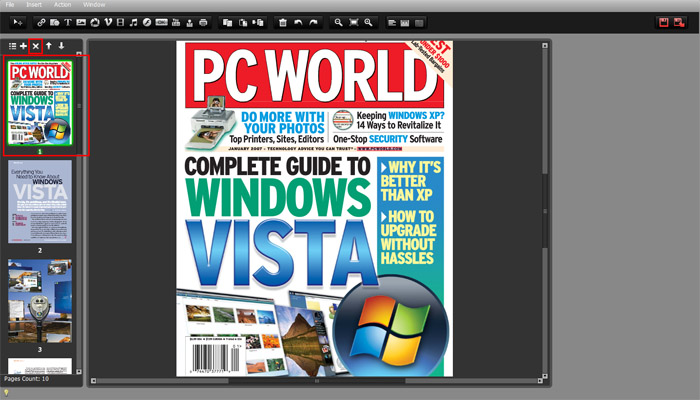Select page 1 PC World cover thumbnail
700x400 pixels.
40,103
